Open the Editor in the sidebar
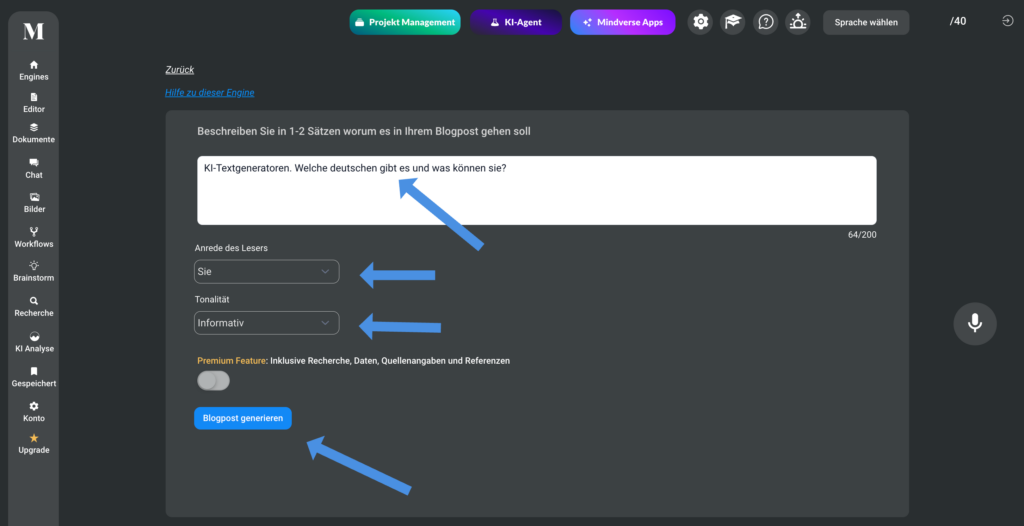The height and width of the screenshot is (526, 1024). [34, 103]
